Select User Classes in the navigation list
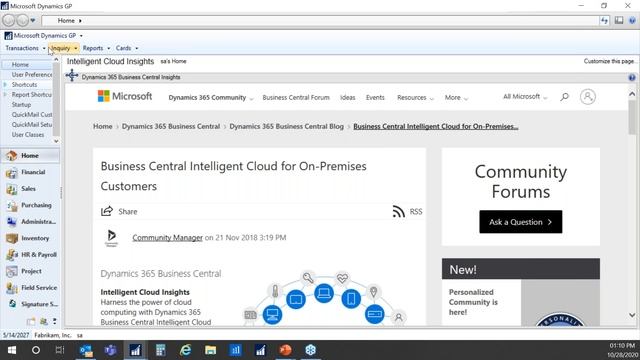 [x=28, y=135]
